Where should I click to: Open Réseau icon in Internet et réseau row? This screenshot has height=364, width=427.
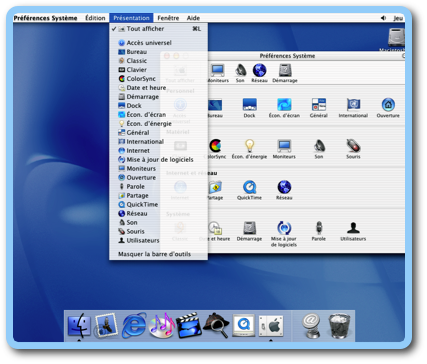284,187
